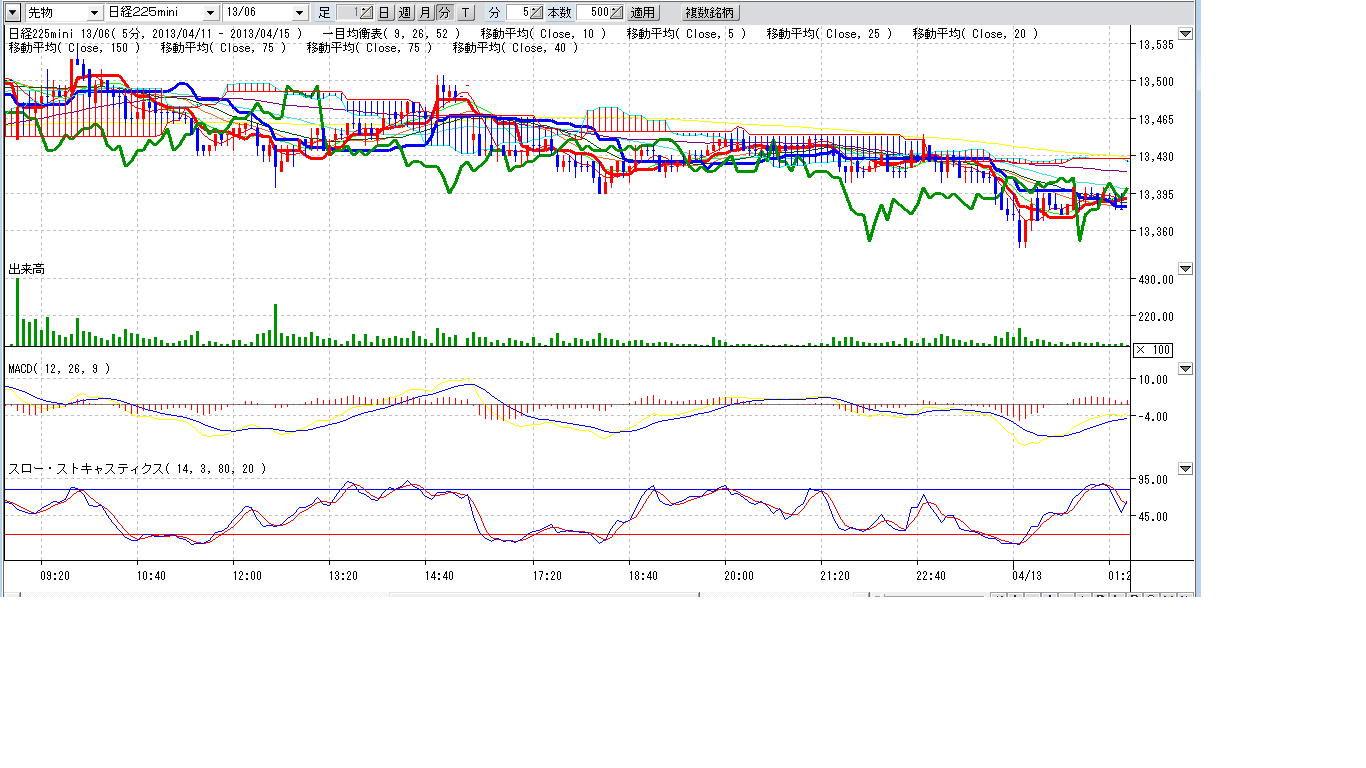Click the 本数 bar count field
The image size is (1366, 768).
pos(592,13)
